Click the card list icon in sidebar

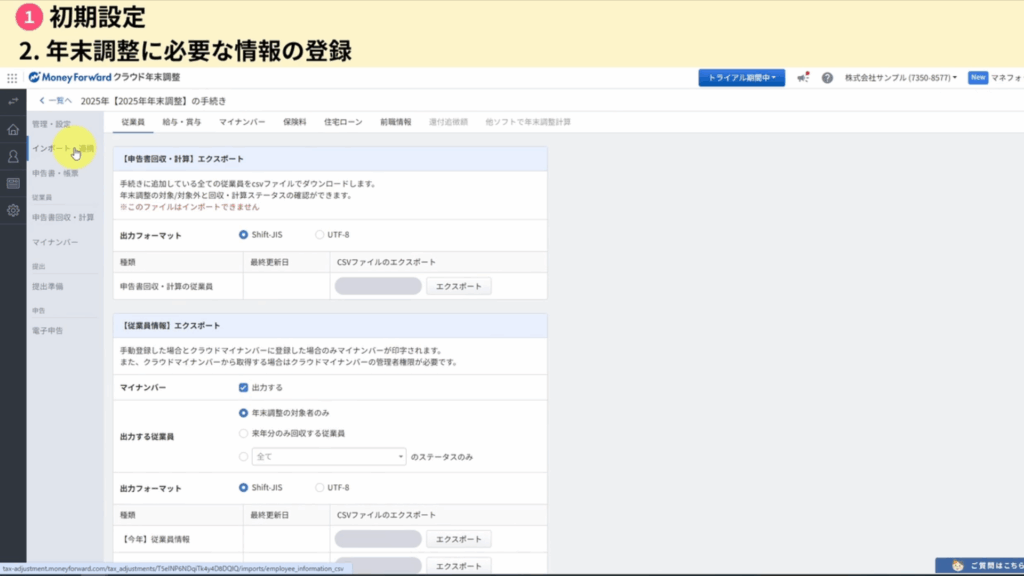13,183
